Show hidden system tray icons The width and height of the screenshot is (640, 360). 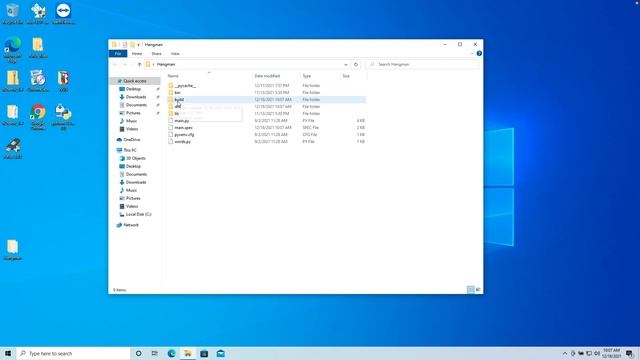click(565, 353)
